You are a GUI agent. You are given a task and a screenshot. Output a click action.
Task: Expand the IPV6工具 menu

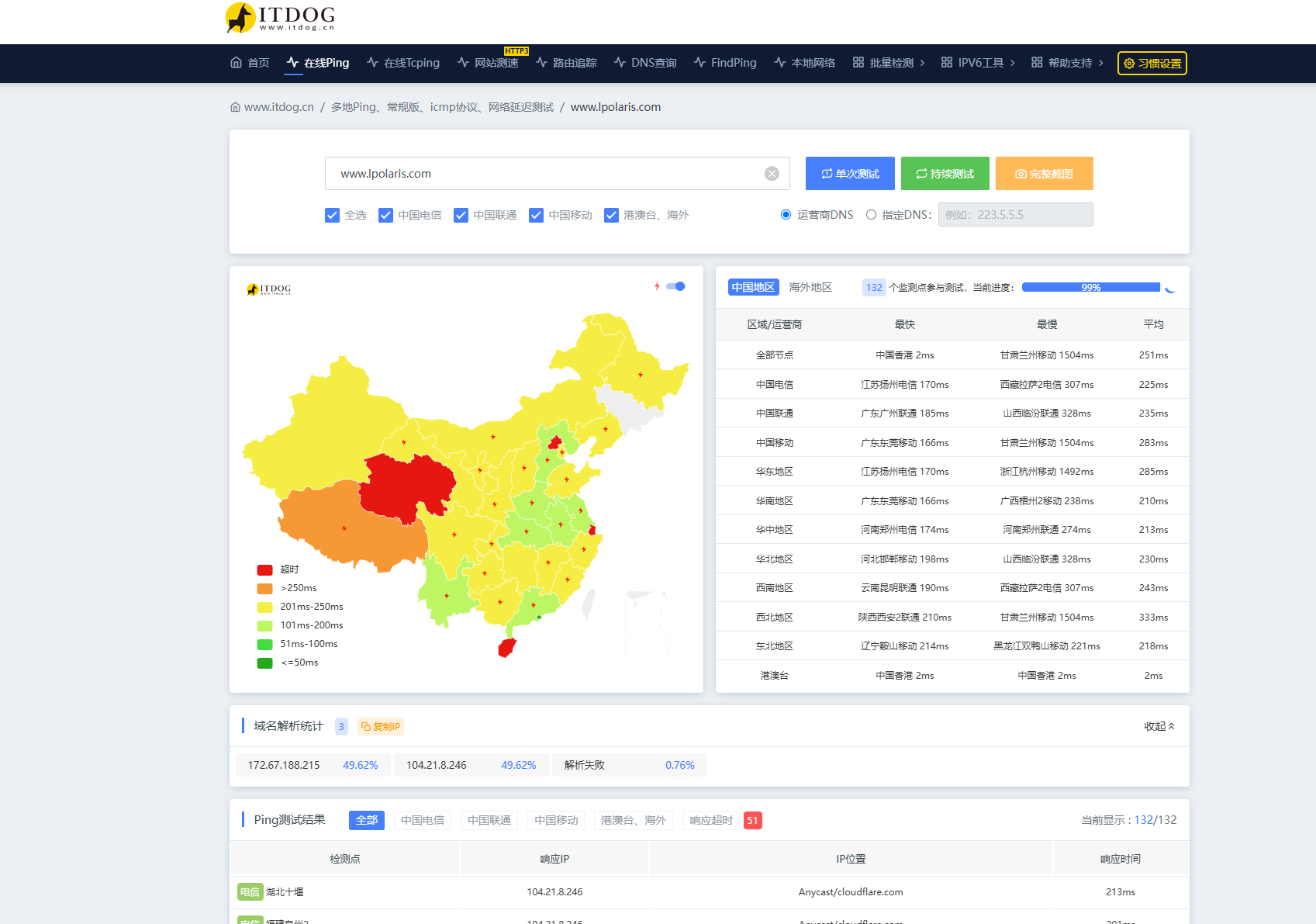[x=978, y=63]
